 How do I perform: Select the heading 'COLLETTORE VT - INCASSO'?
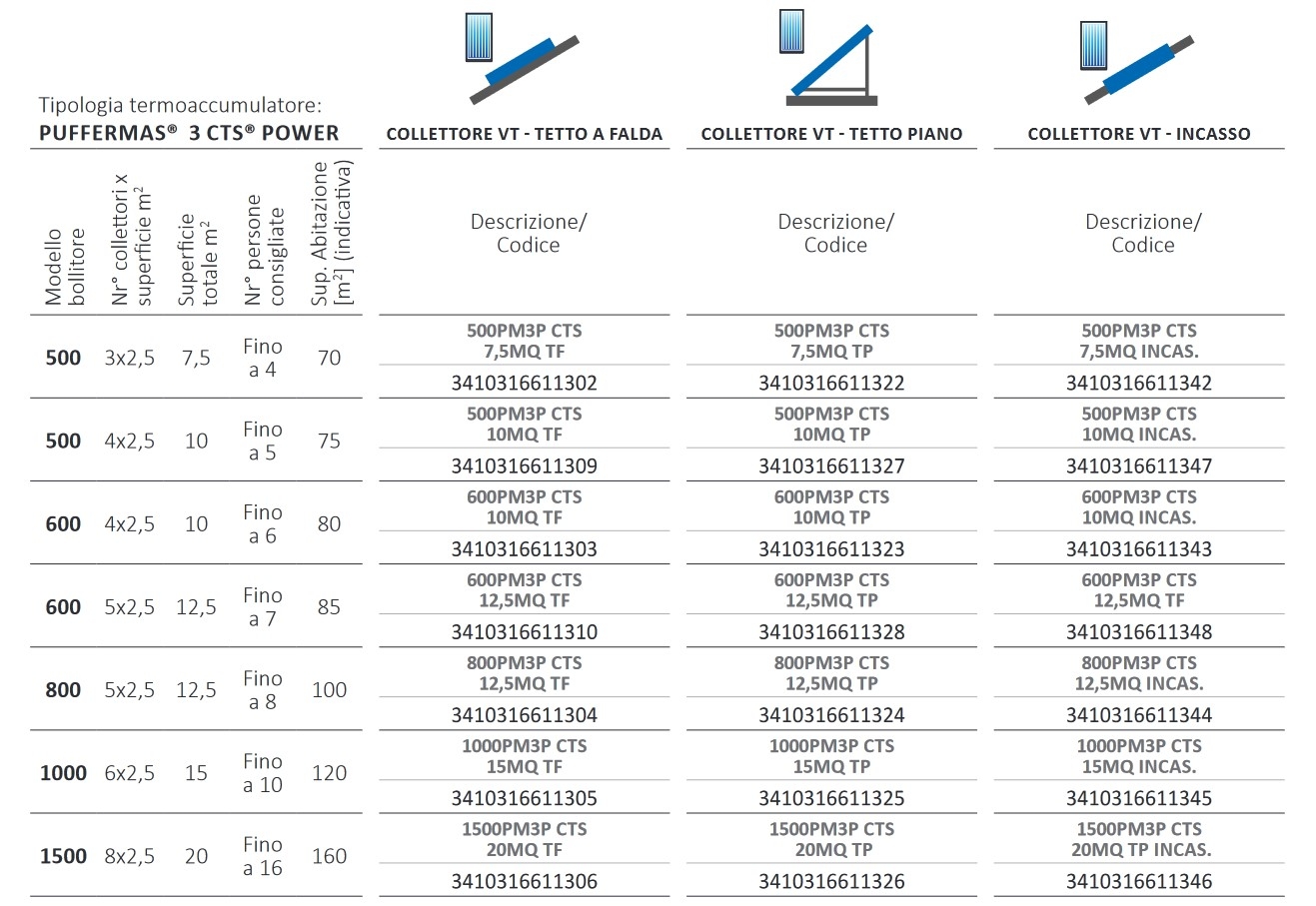1139,134
